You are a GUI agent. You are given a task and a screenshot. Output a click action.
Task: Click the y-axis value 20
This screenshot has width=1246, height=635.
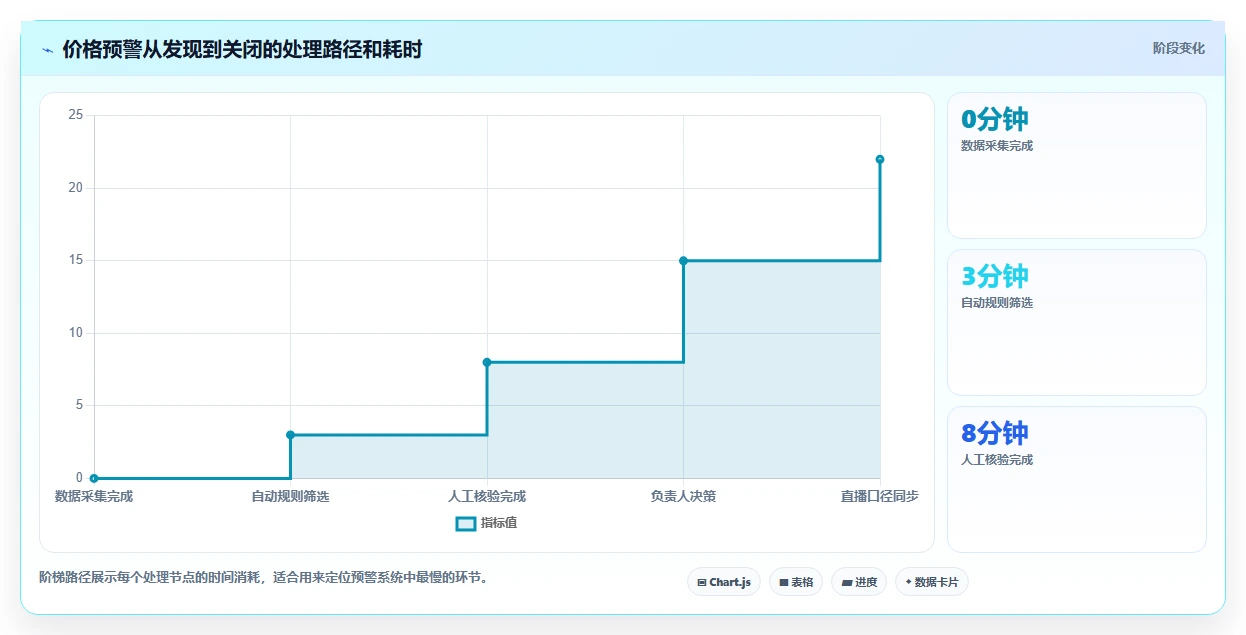(x=75, y=188)
